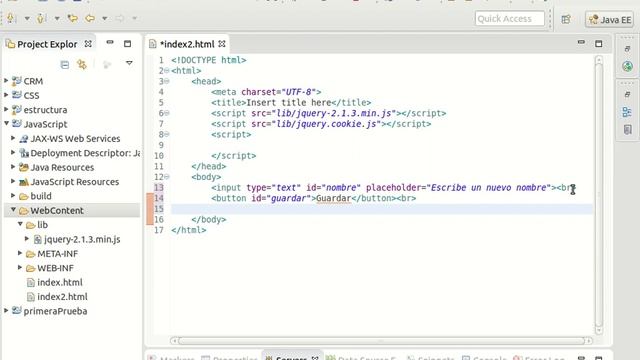Expand the build folder

(x=13, y=196)
